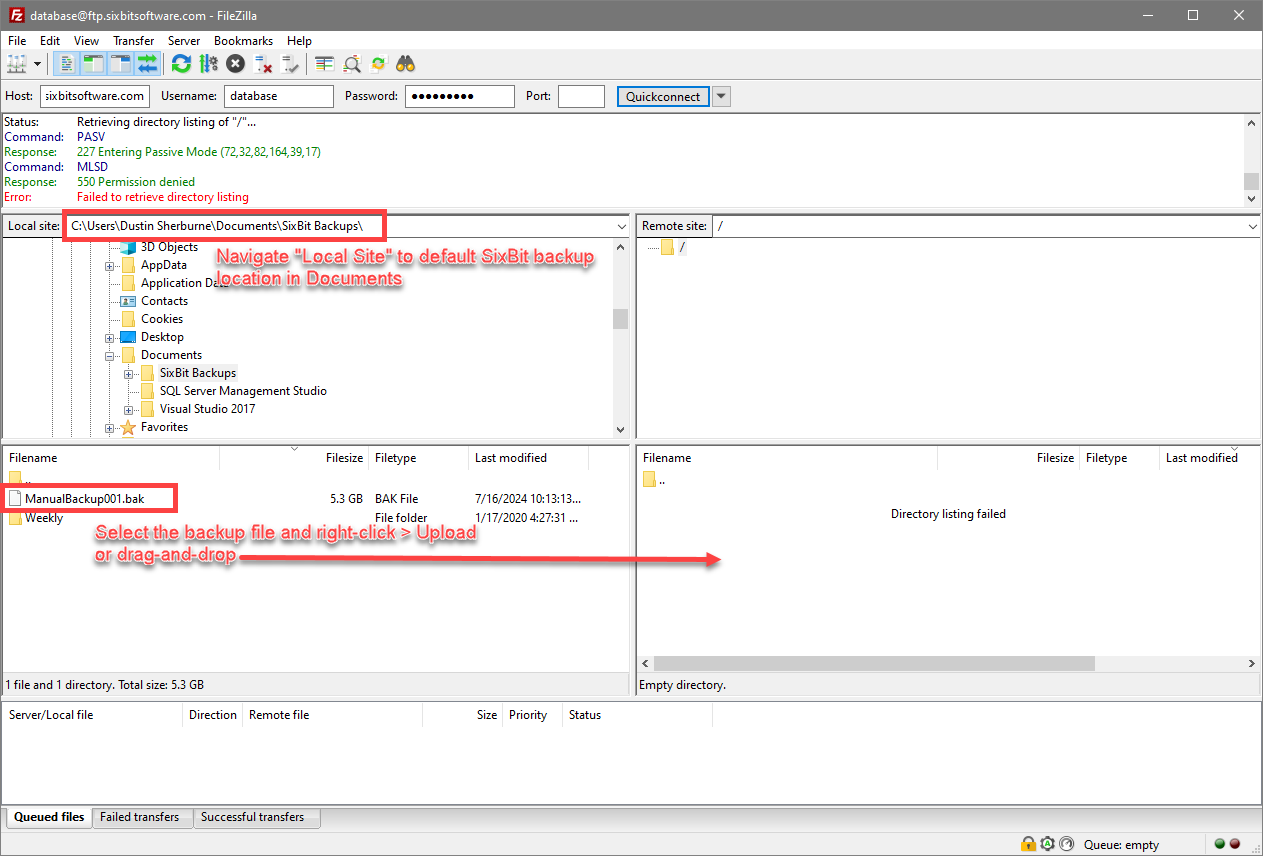Toggle message log display in toolbar
The height and width of the screenshot is (856, 1263).
click(67, 64)
